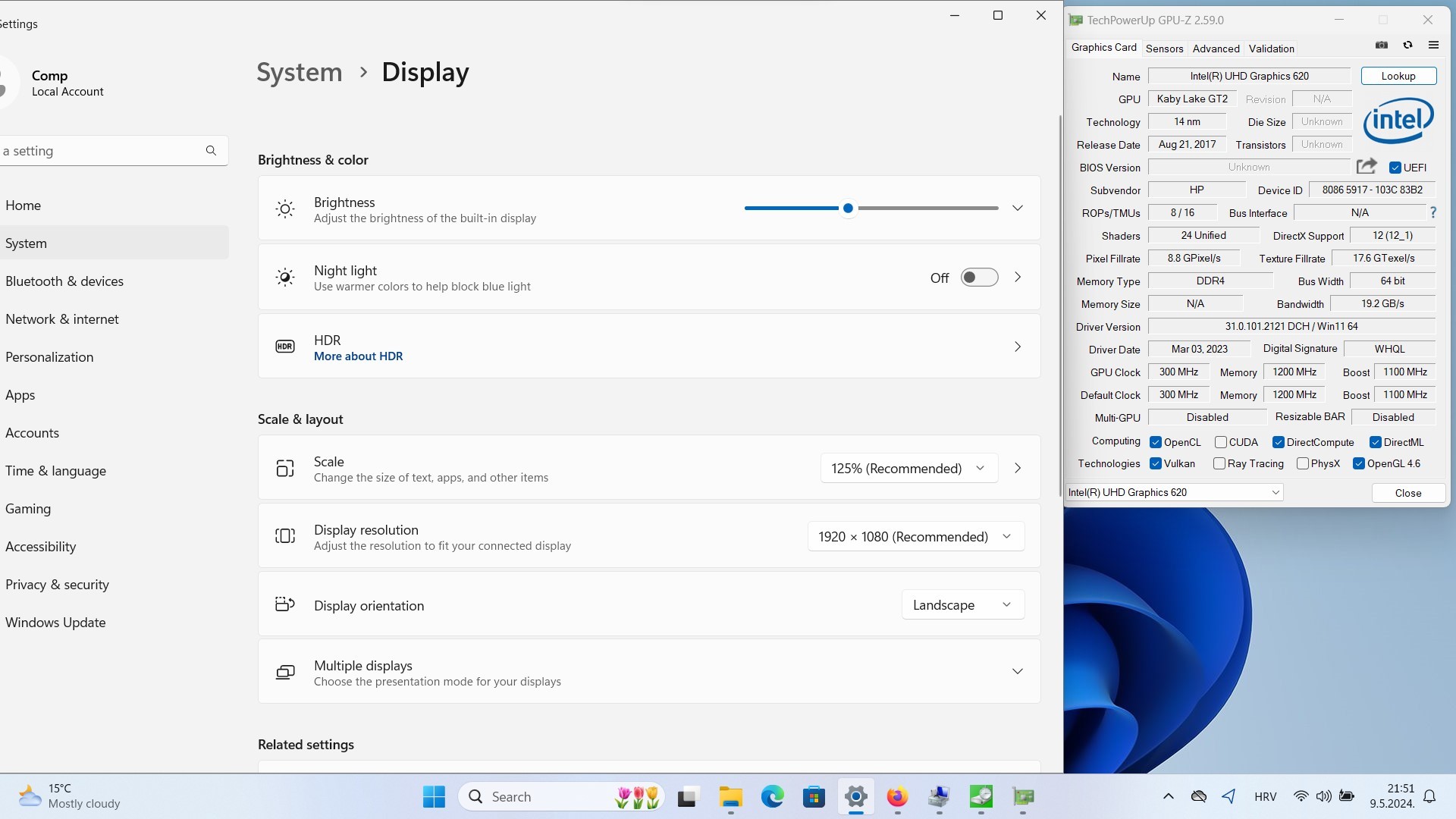Click the Display orientation icon
Screen dimensions: 1456x819
pyautogui.click(x=285, y=604)
